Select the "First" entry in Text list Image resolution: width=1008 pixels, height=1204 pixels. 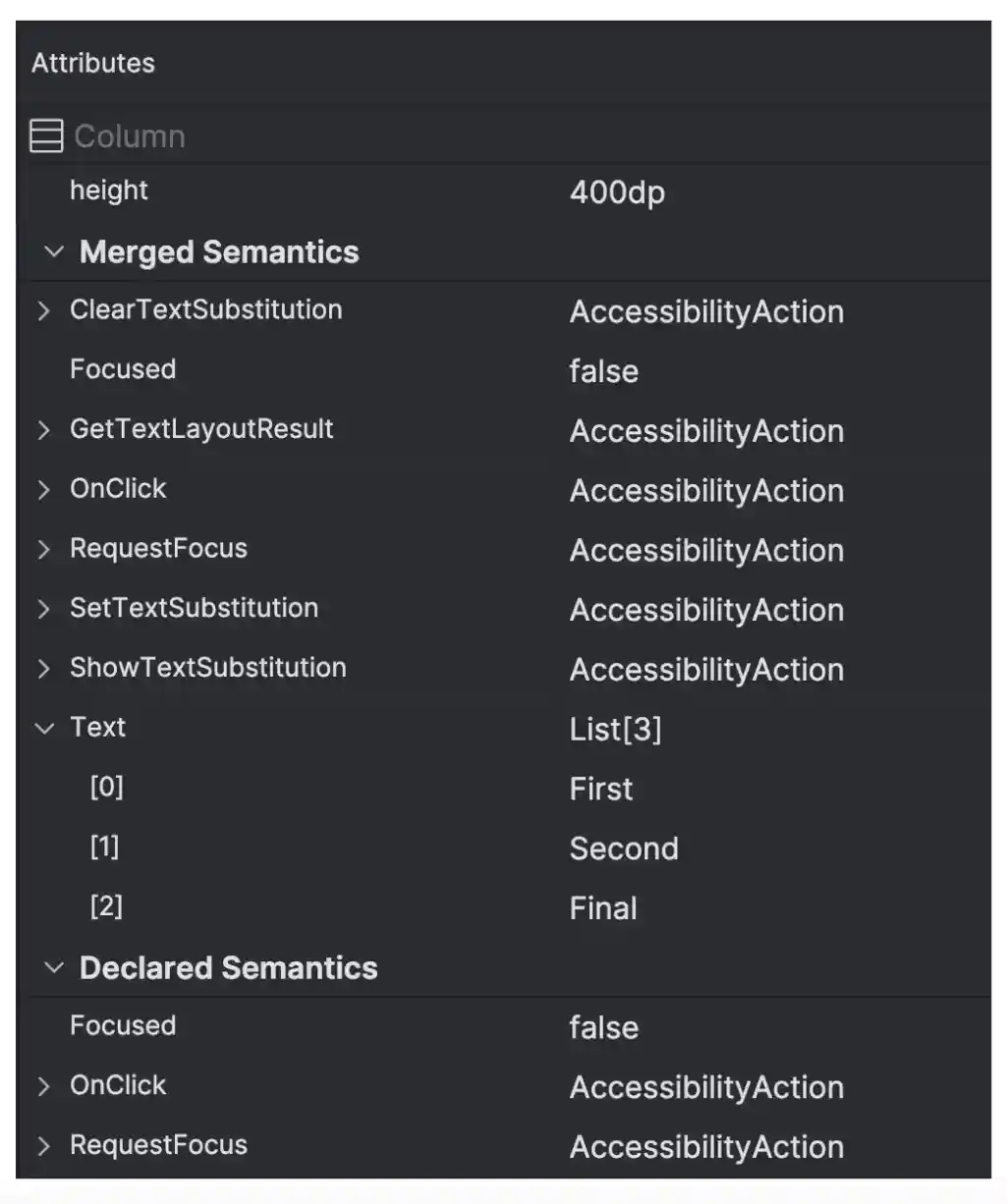click(601, 789)
